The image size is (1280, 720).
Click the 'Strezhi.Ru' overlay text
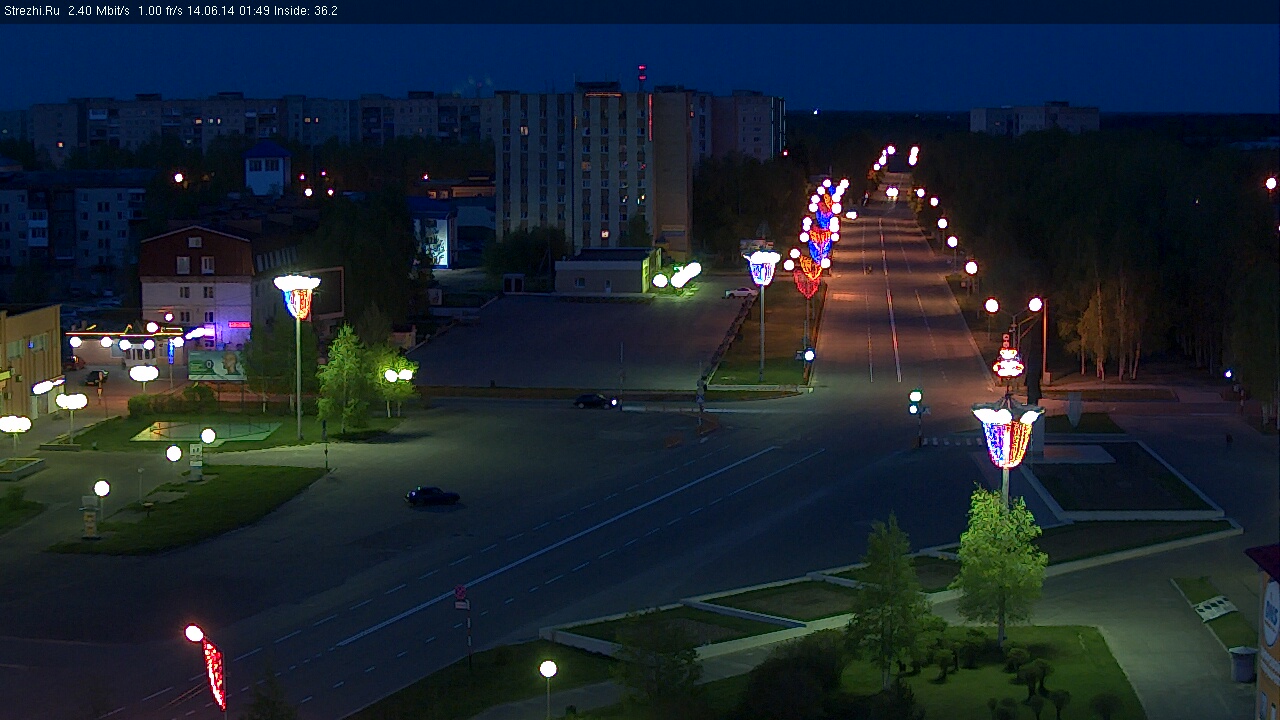[x=31, y=11]
